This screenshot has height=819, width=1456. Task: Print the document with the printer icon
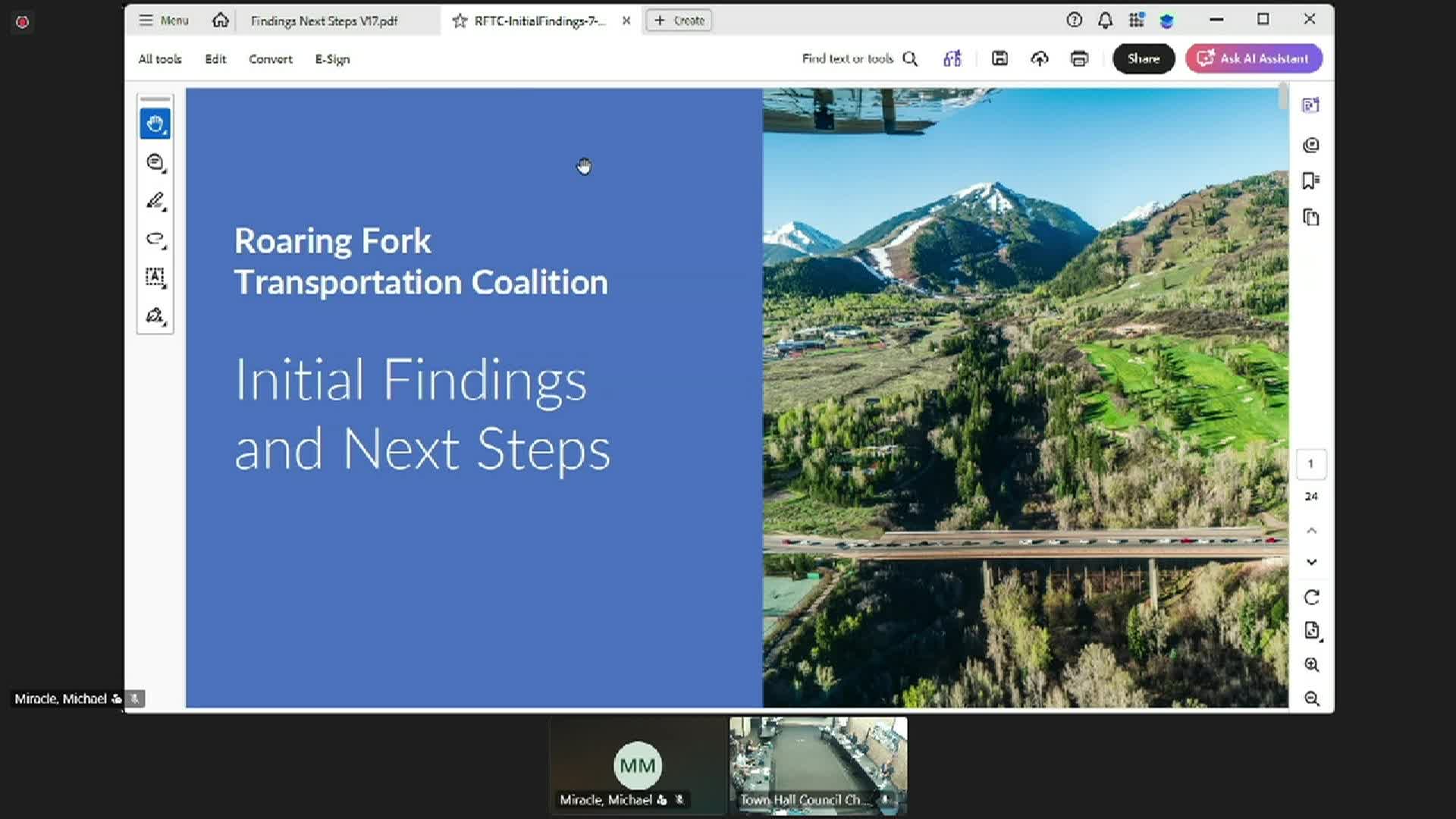click(x=1079, y=58)
